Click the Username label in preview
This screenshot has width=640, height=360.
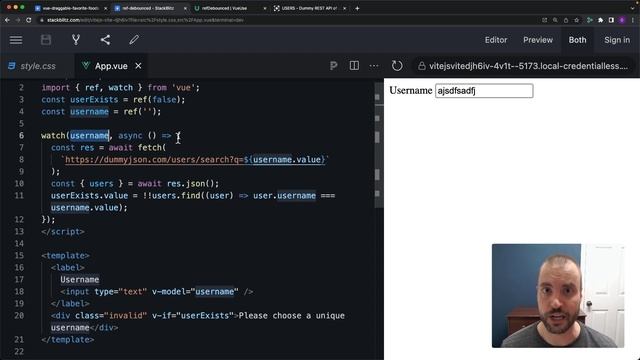[x=411, y=90]
